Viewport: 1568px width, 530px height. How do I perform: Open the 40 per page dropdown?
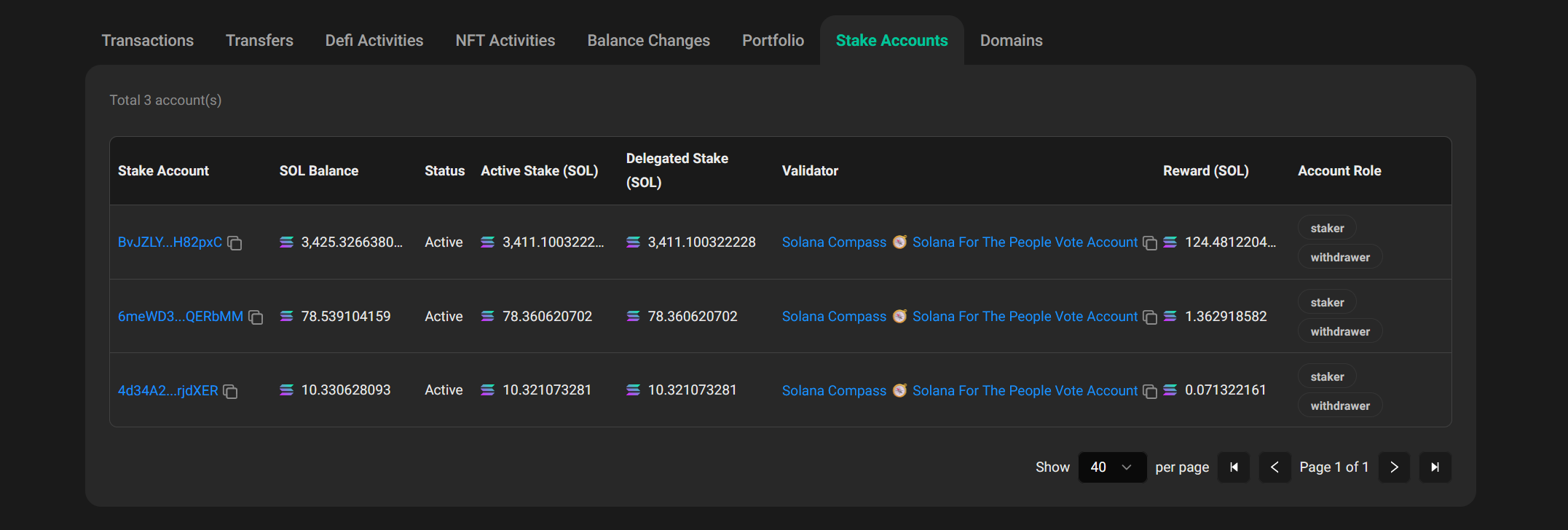[x=1112, y=467]
